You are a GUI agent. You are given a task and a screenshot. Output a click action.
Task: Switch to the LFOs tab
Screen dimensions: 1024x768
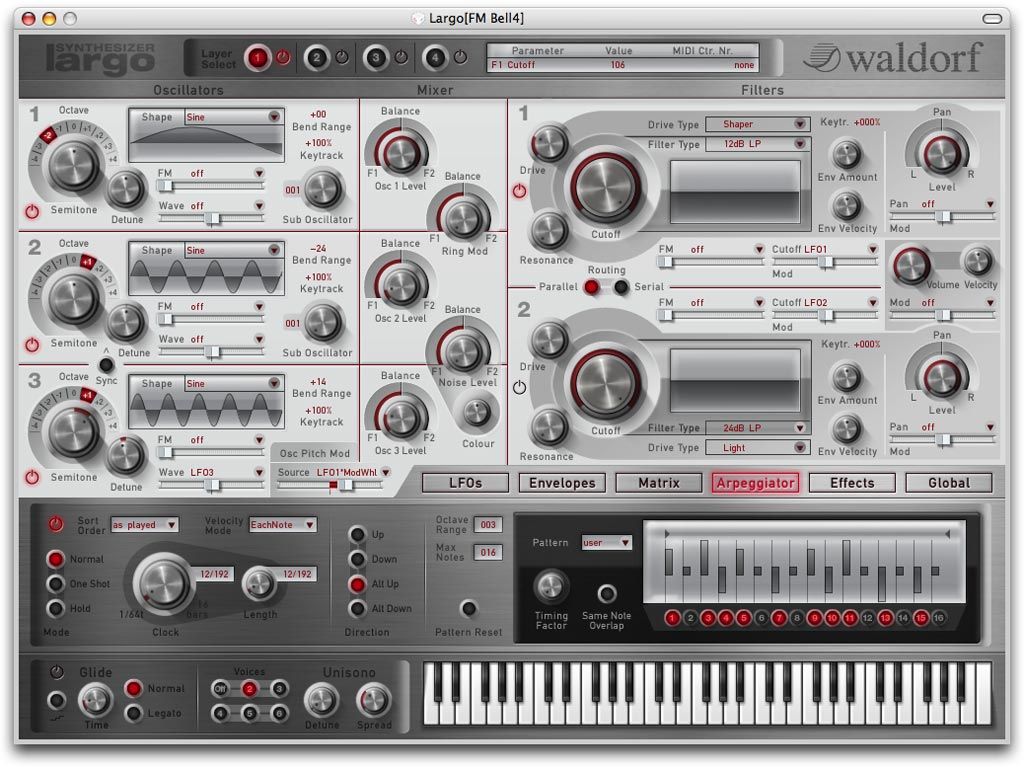coord(466,483)
